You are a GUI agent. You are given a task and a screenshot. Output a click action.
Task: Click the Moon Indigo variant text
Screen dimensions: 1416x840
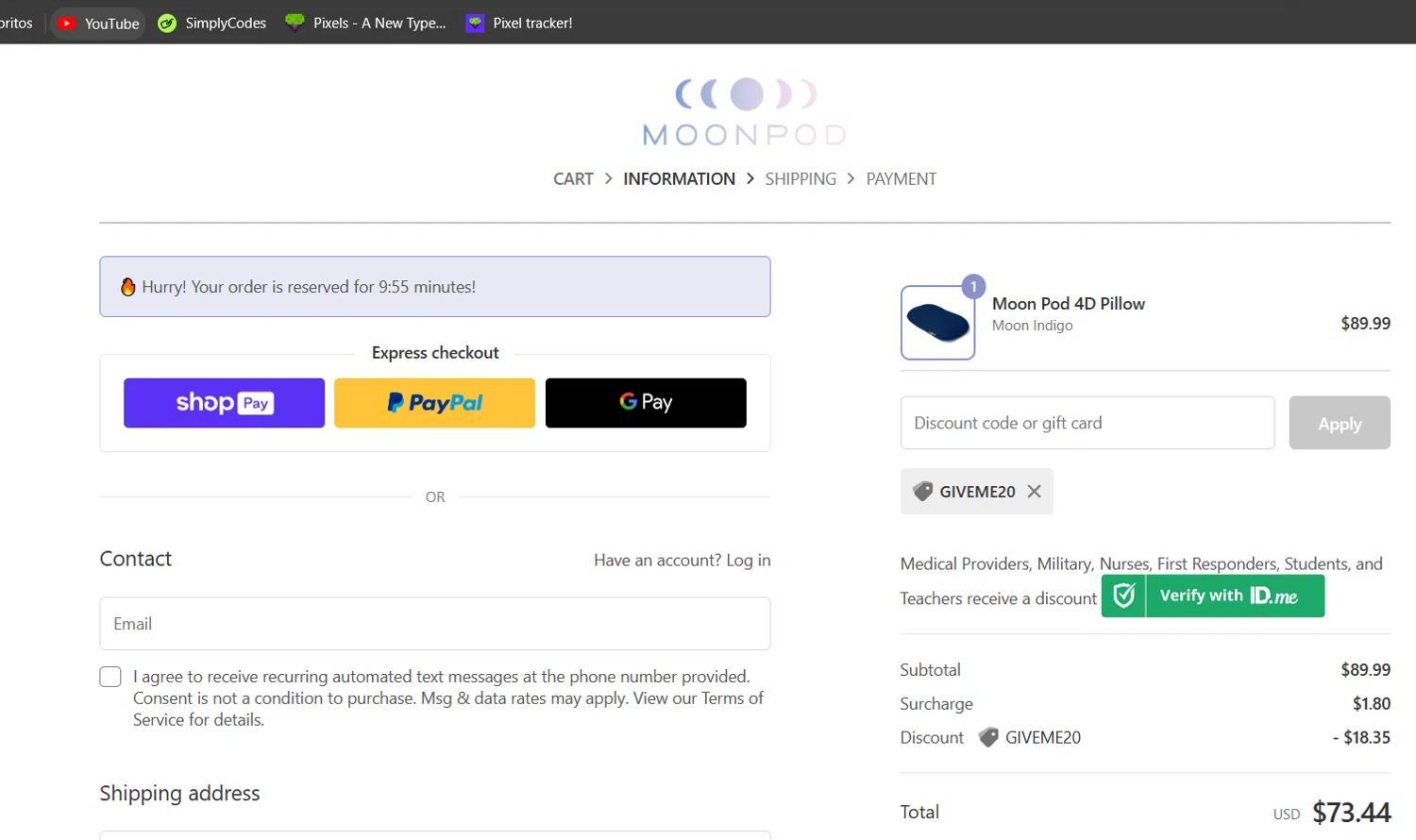point(1032,326)
